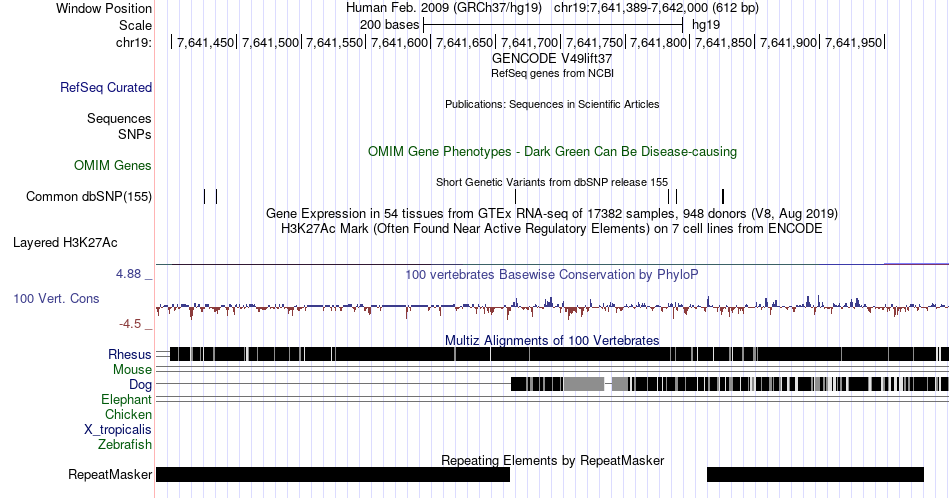This screenshot has width=950, height=498.
Task: Click the leftmost dbSNP variant mark
Action: click(x=205, y=196)
